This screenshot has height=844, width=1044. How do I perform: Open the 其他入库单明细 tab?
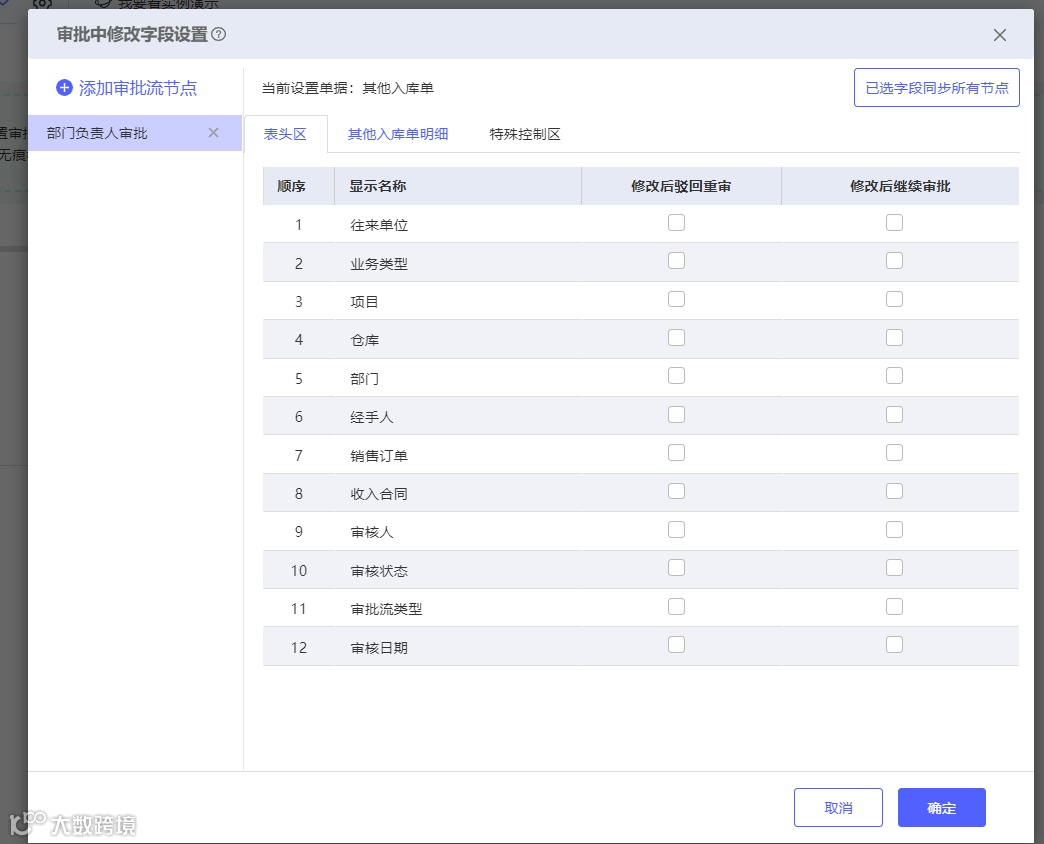point(397,134)
